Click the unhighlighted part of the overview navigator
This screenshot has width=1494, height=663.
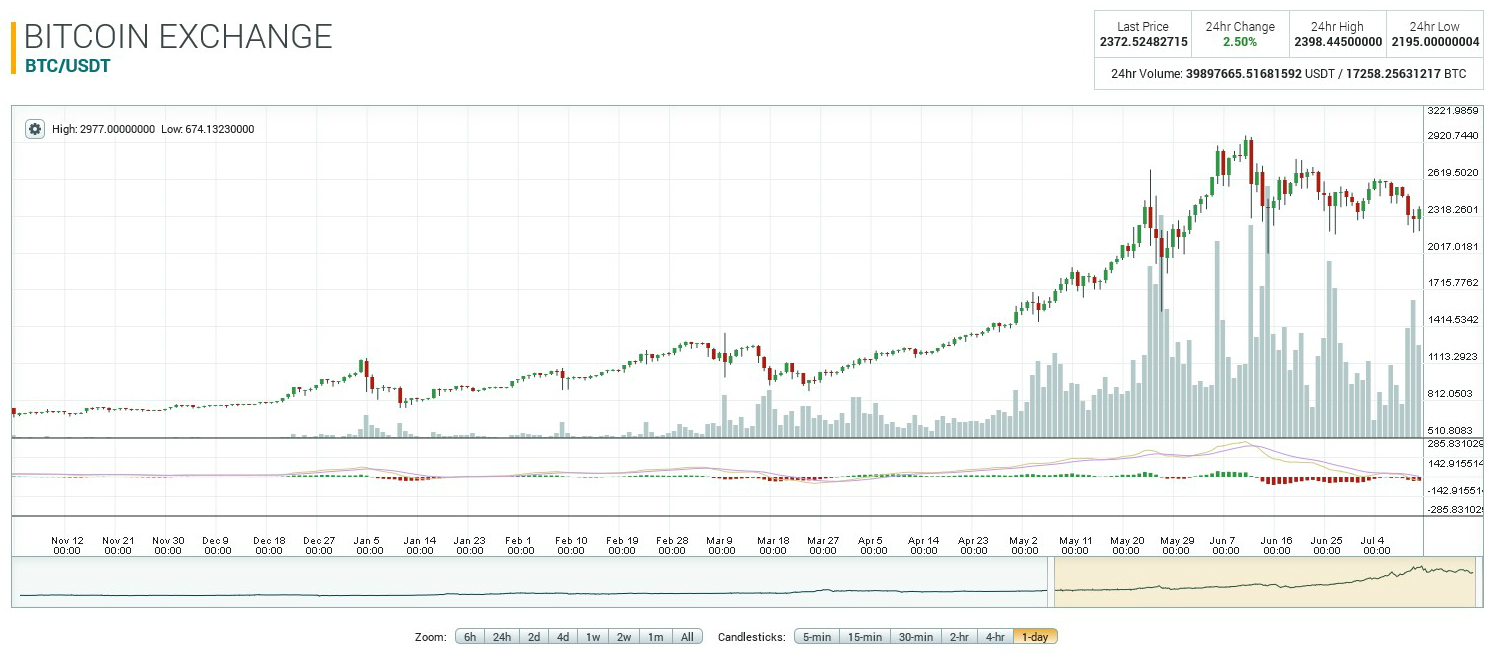pos(530,582)
